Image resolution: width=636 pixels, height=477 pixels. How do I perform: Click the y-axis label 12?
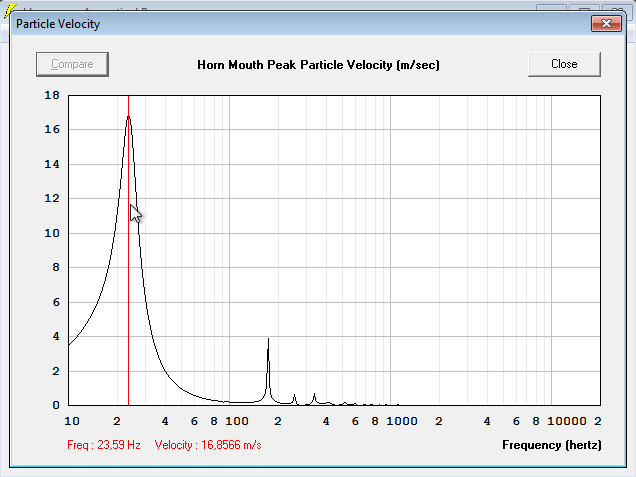(52, 198)
